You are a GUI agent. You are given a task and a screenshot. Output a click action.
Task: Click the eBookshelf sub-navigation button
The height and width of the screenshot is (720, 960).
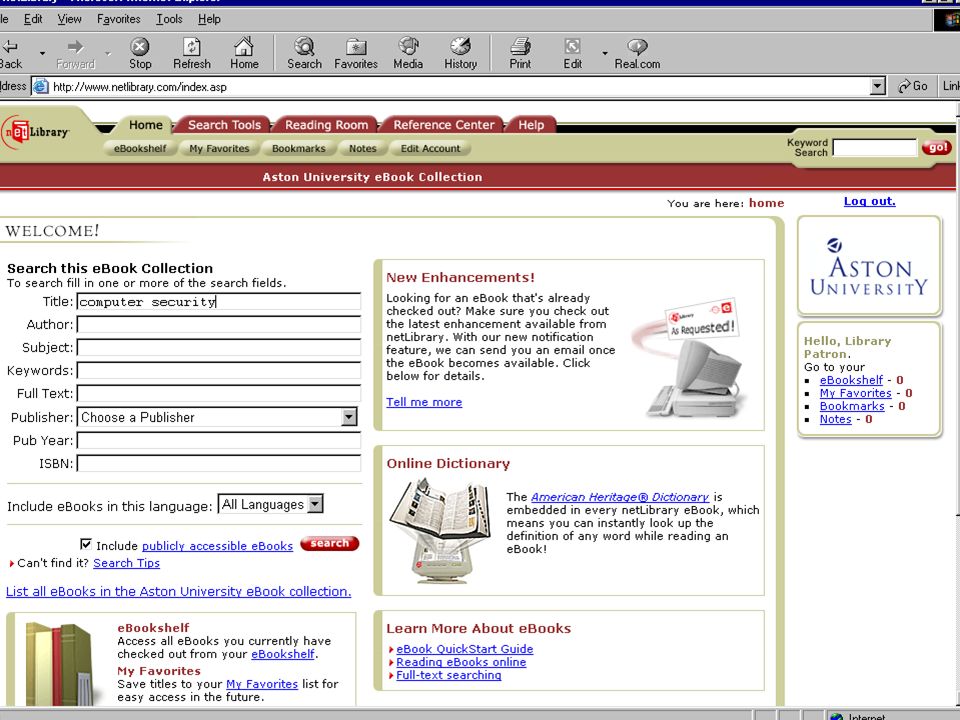point(140,148)
